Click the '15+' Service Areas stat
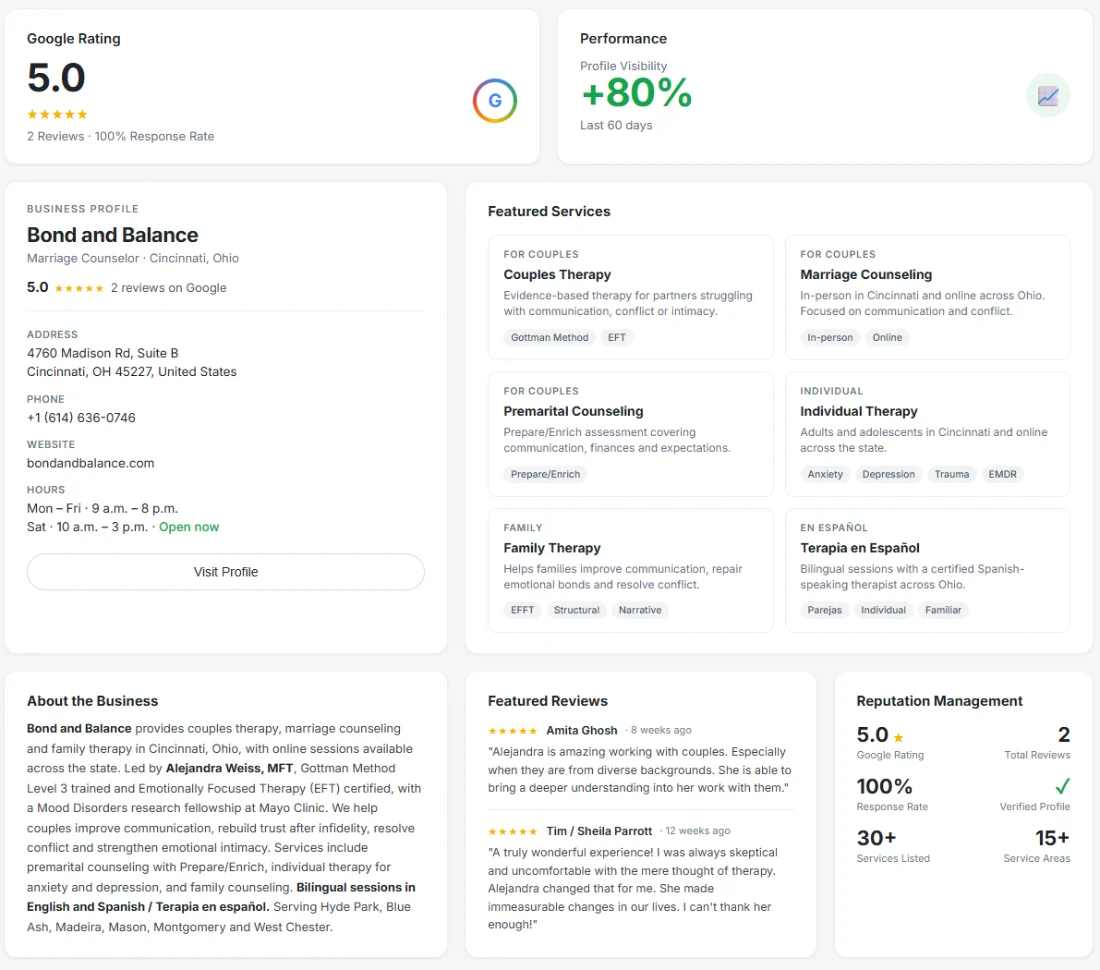Viewport: 1100px width, 970px height. 1052,837
